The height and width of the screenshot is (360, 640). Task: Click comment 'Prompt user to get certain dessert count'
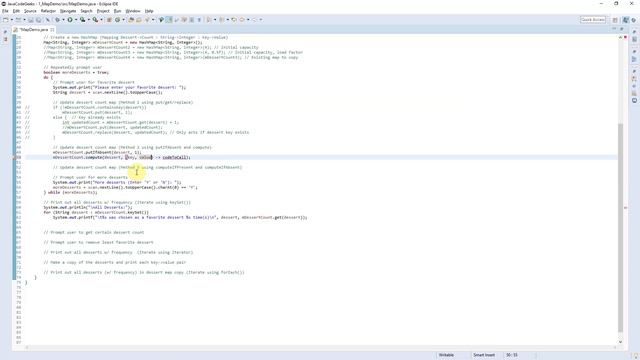pos(94,232)
